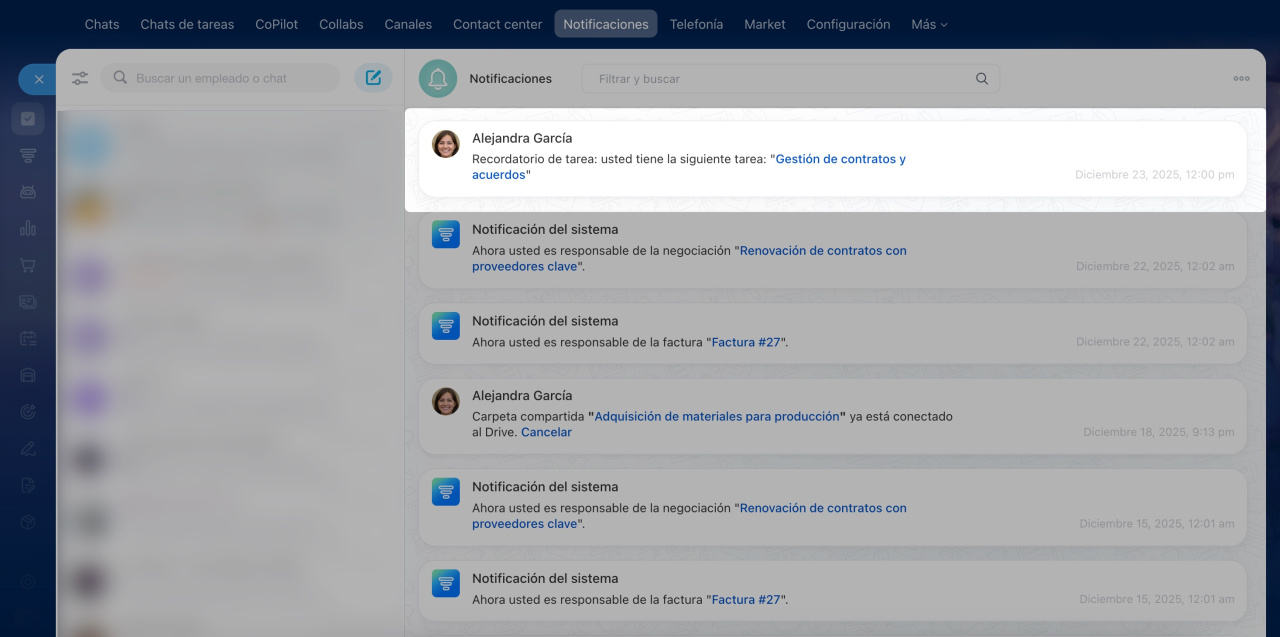The height and width of the screenshot is (637, 1280).
Task: Close the messenger panel with the X button
Action: 38,79
